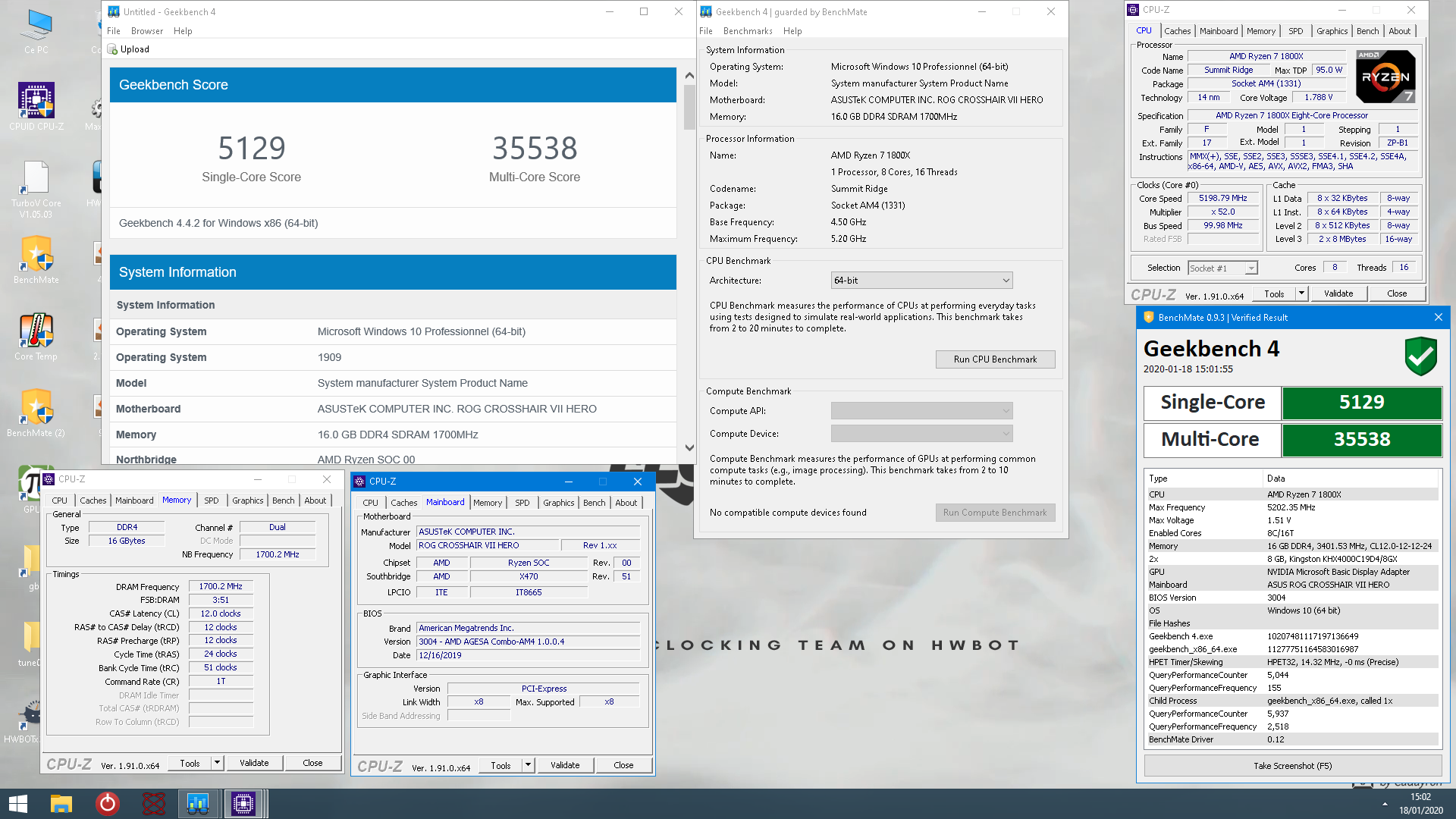1456x819 pixels.
Task: Click Tools button in CPU-Z Mainboard window
Action: [500, 765]
